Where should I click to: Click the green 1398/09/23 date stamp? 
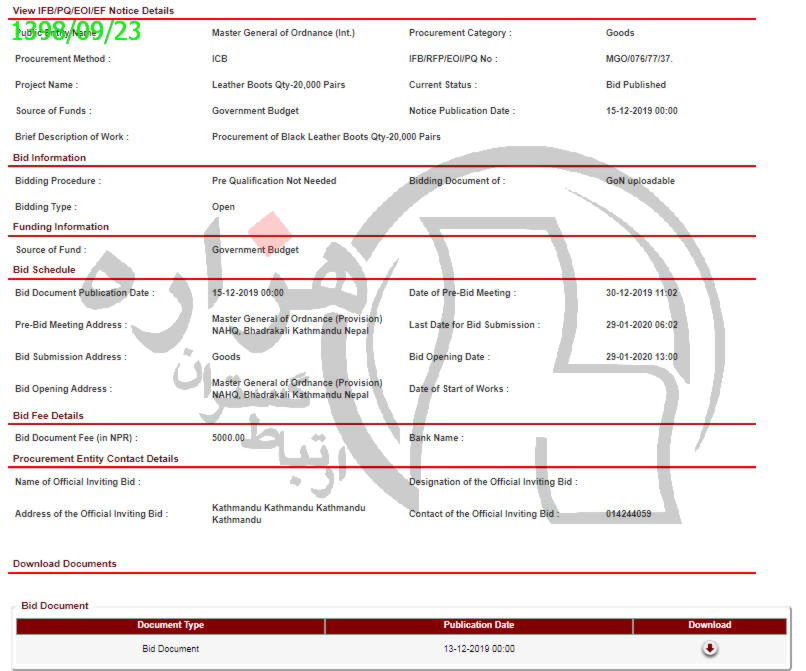coord(77,31)
